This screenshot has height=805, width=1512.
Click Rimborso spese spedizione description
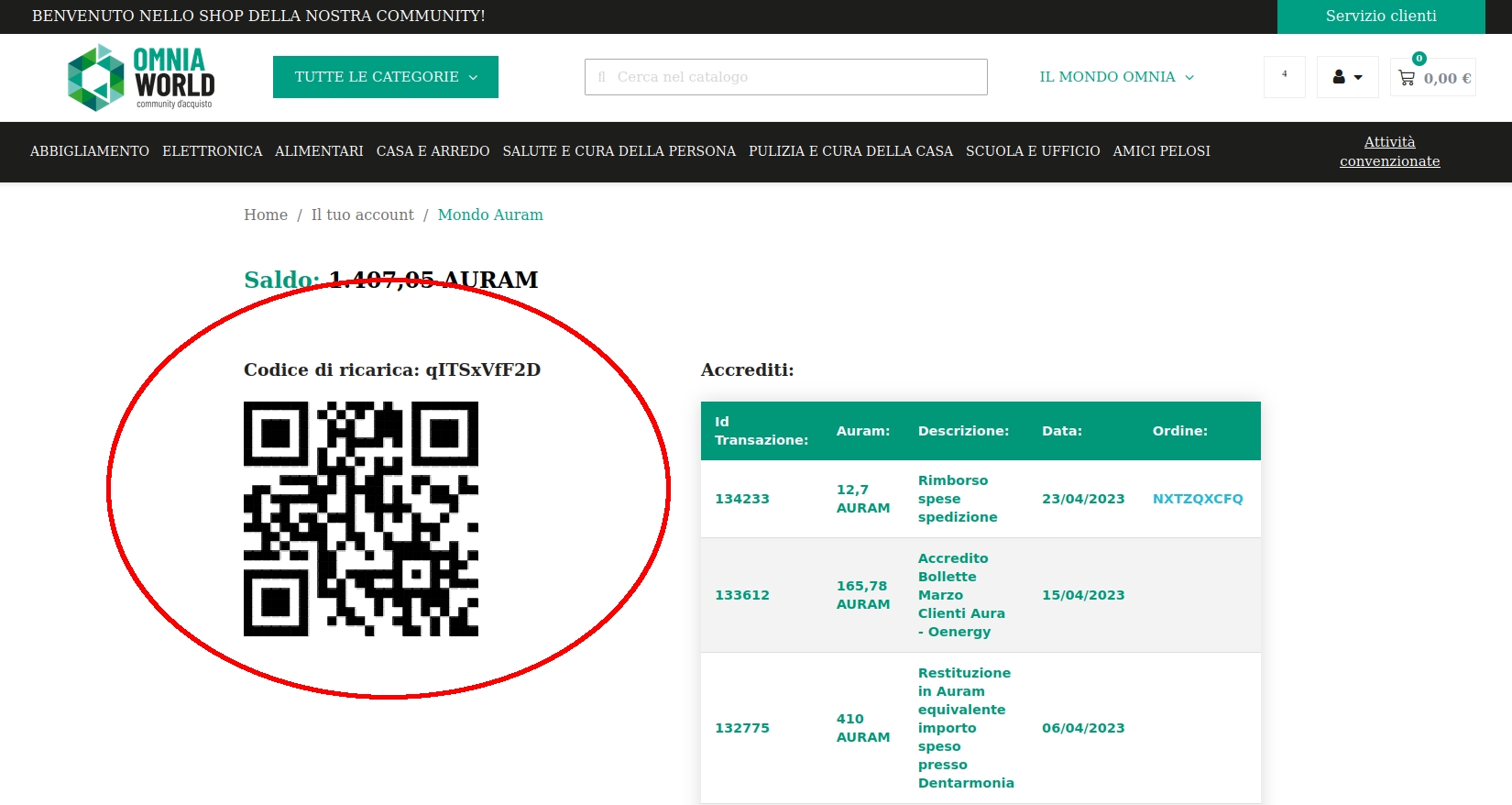click(x=958, y=499)
